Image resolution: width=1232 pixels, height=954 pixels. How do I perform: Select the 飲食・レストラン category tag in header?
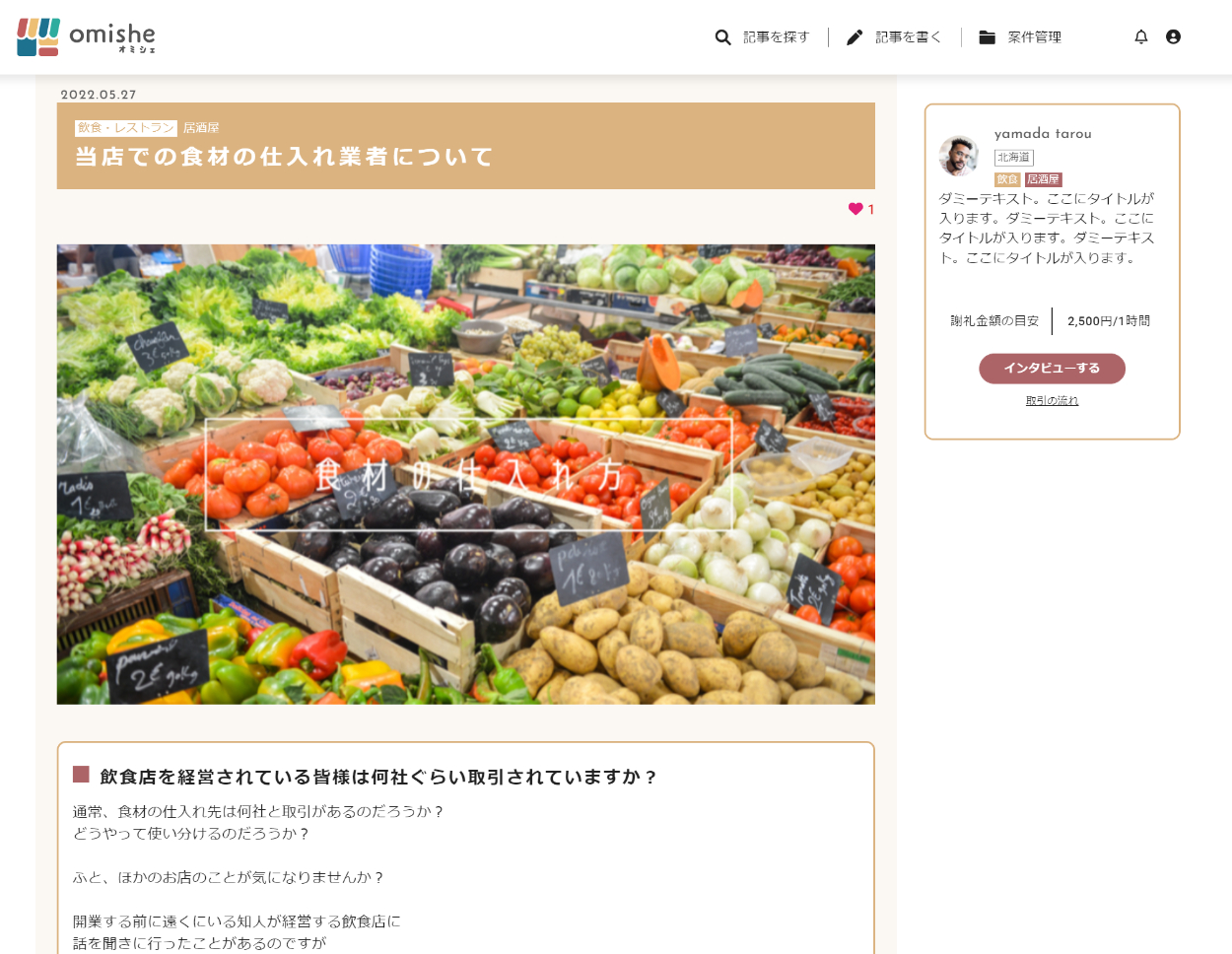click(x=126, y=128)
